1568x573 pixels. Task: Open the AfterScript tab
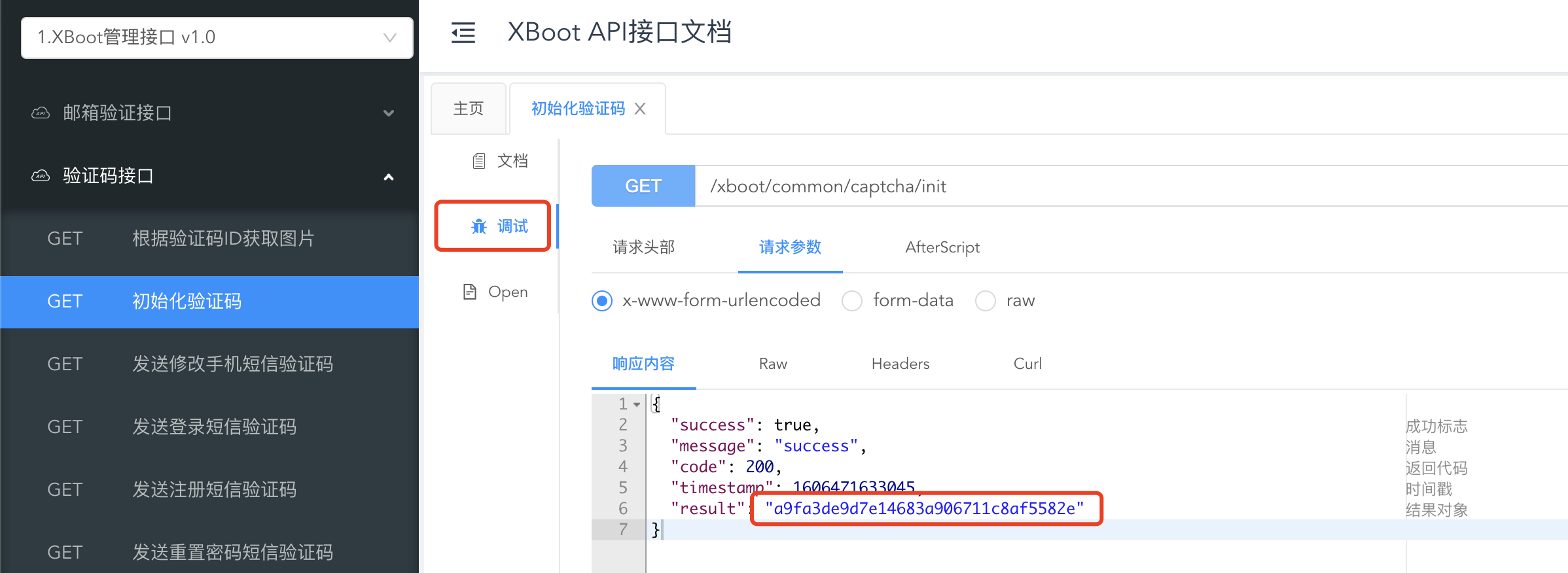tap(942, 247)
